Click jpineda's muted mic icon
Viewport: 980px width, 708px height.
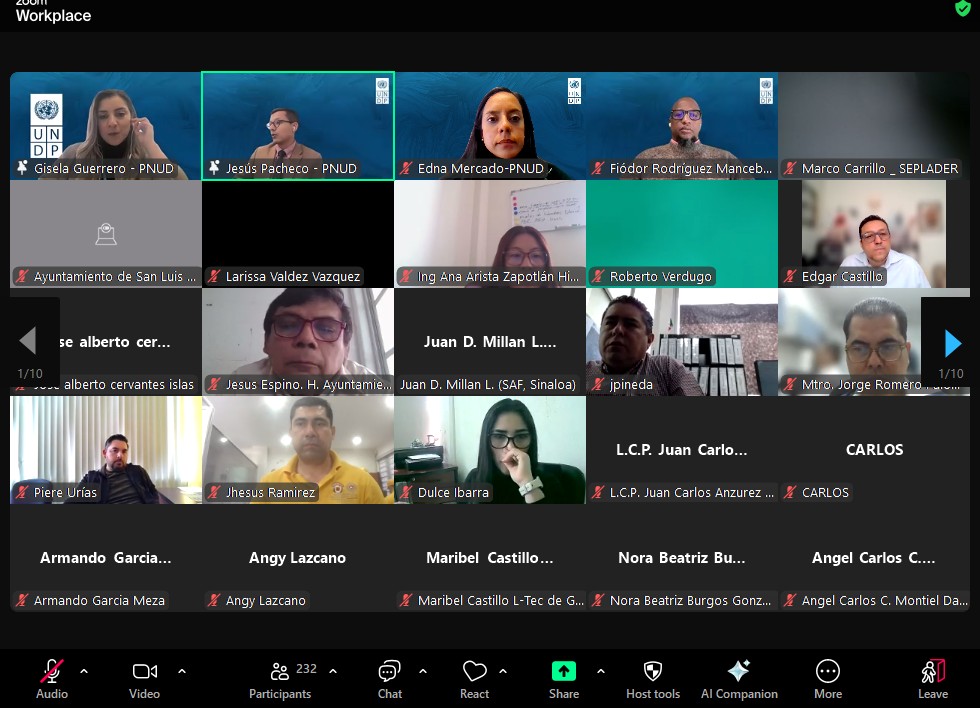(x=598, y=384)
